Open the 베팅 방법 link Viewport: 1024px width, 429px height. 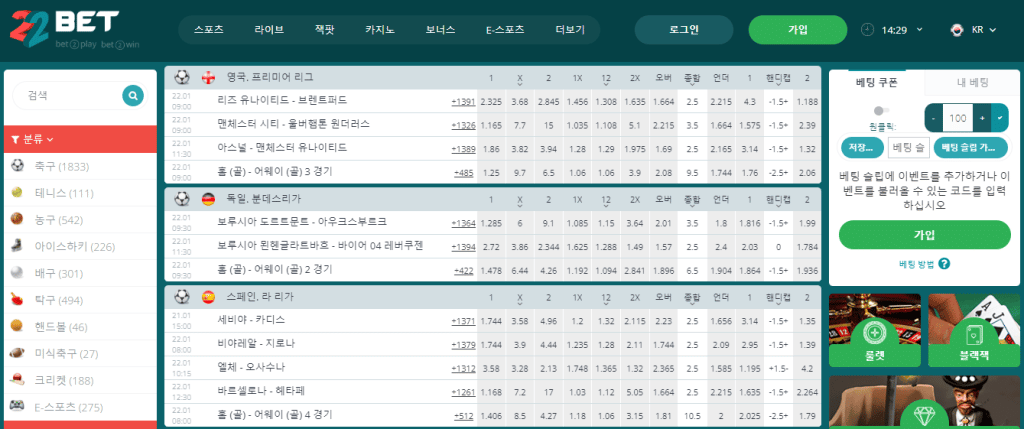tap(916, 264)
